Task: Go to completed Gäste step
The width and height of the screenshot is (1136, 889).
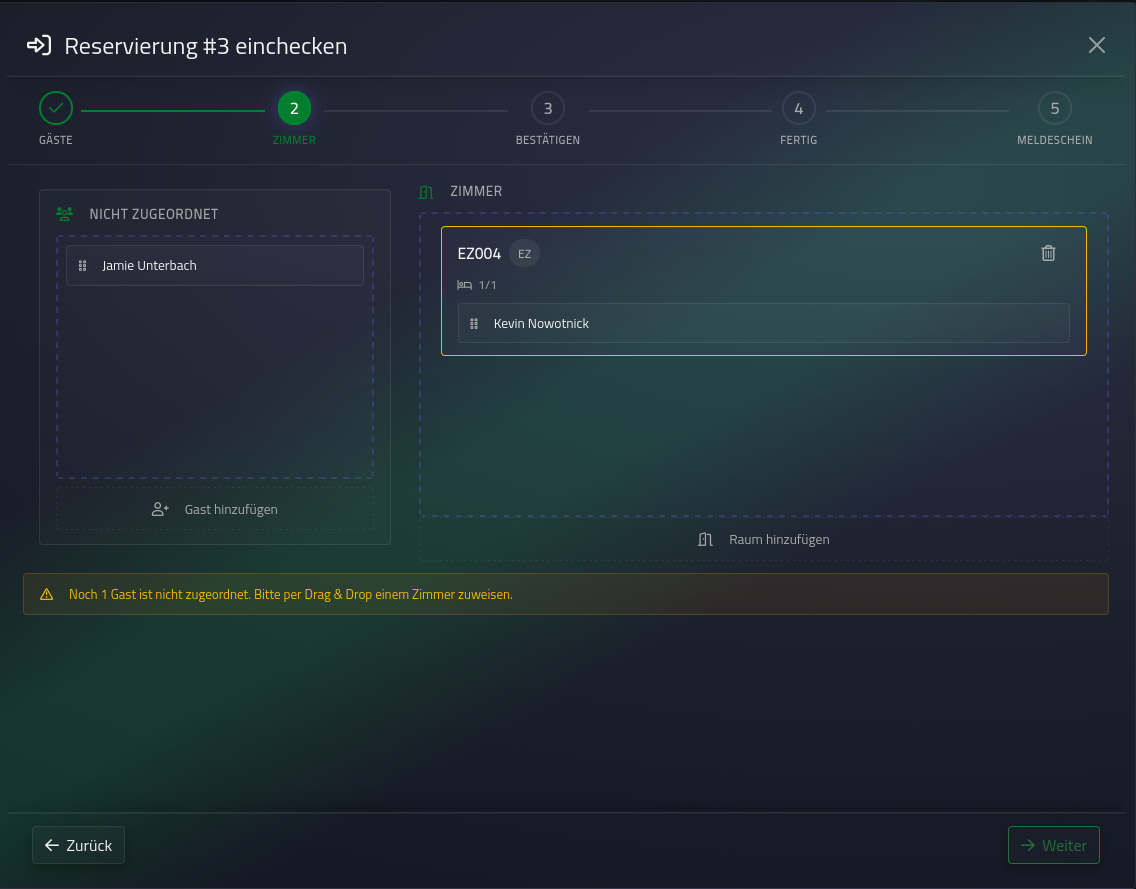Action: coord(56,108)
